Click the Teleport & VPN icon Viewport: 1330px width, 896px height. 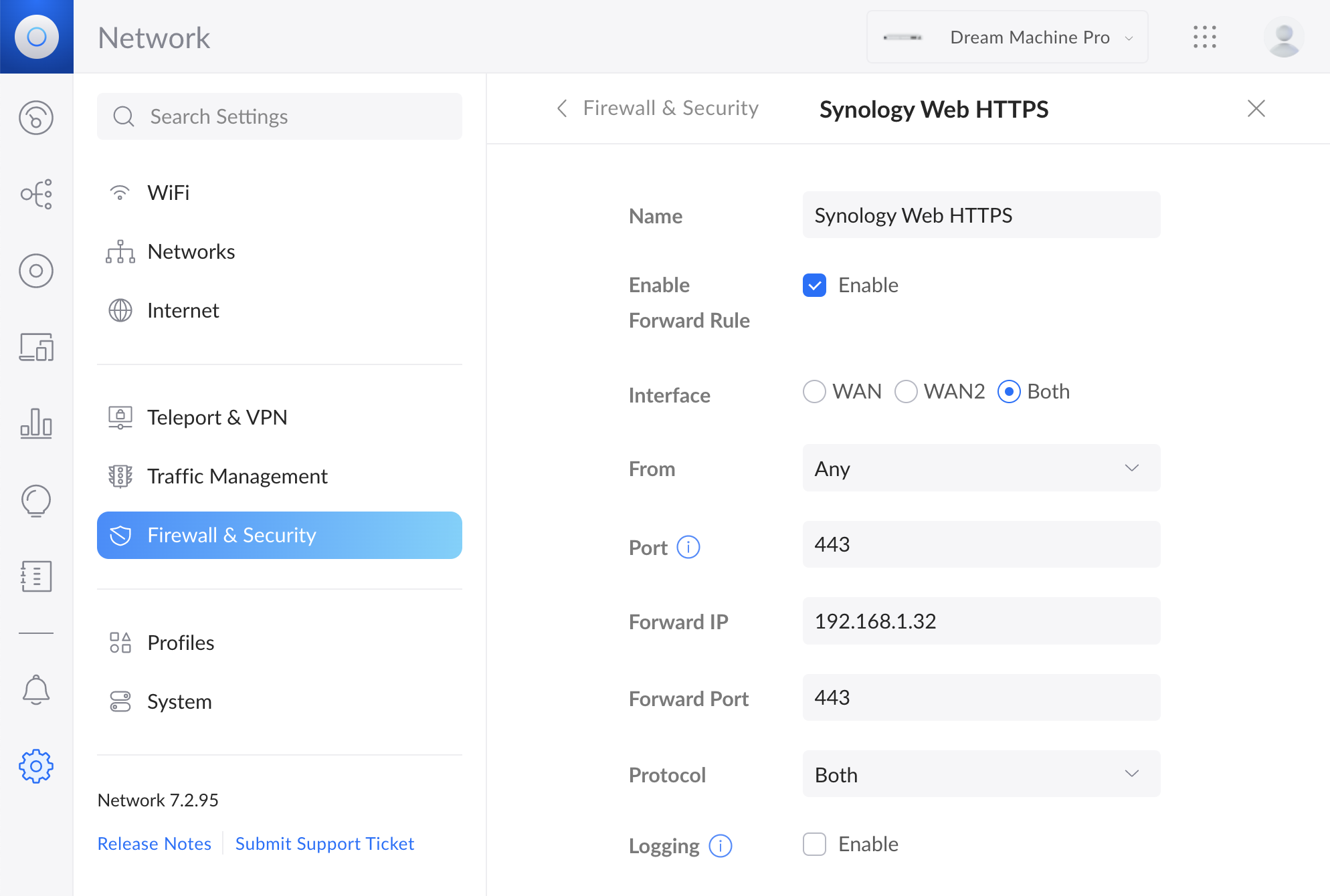pyautogui.click(x=120, y=418)
